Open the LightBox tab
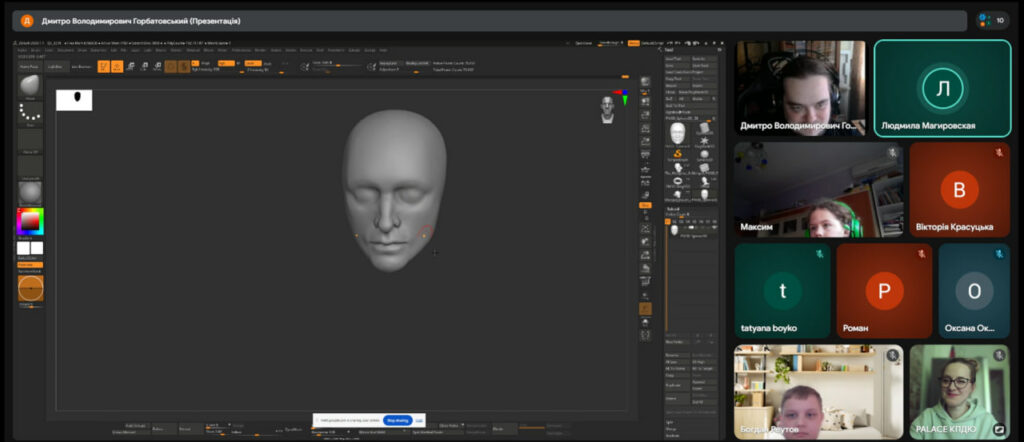1024x442 pixels. click(55, 67)
